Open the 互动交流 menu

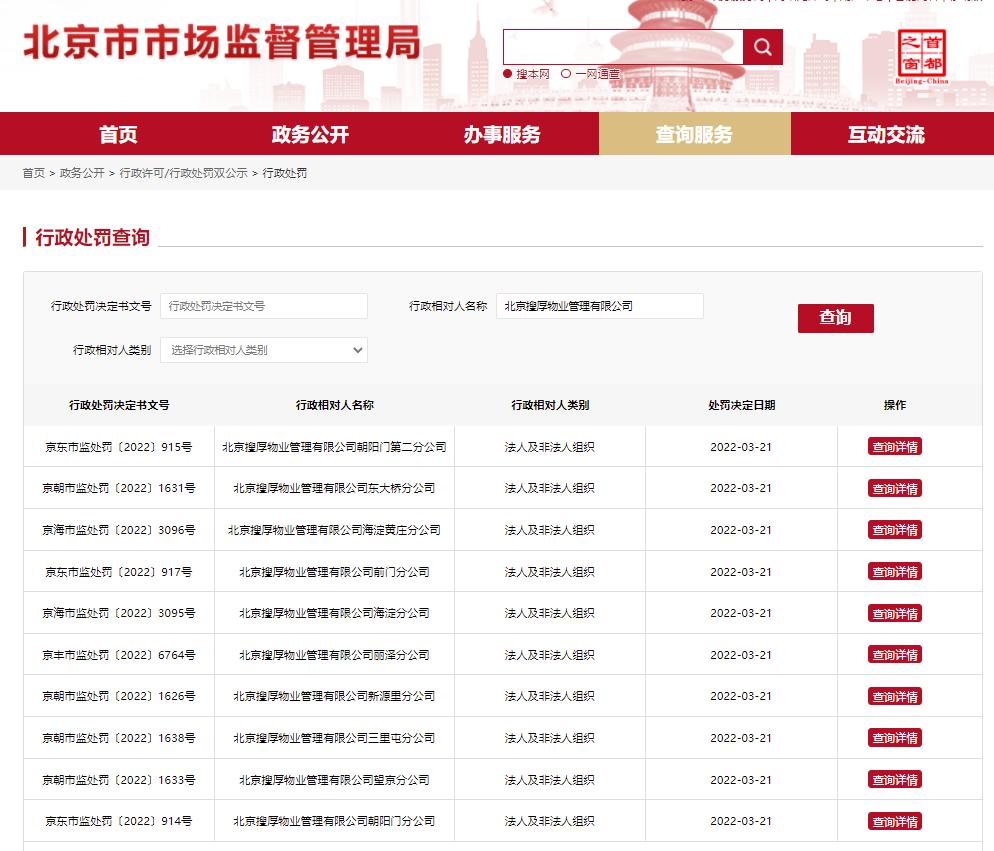click(x=888, y=133)
